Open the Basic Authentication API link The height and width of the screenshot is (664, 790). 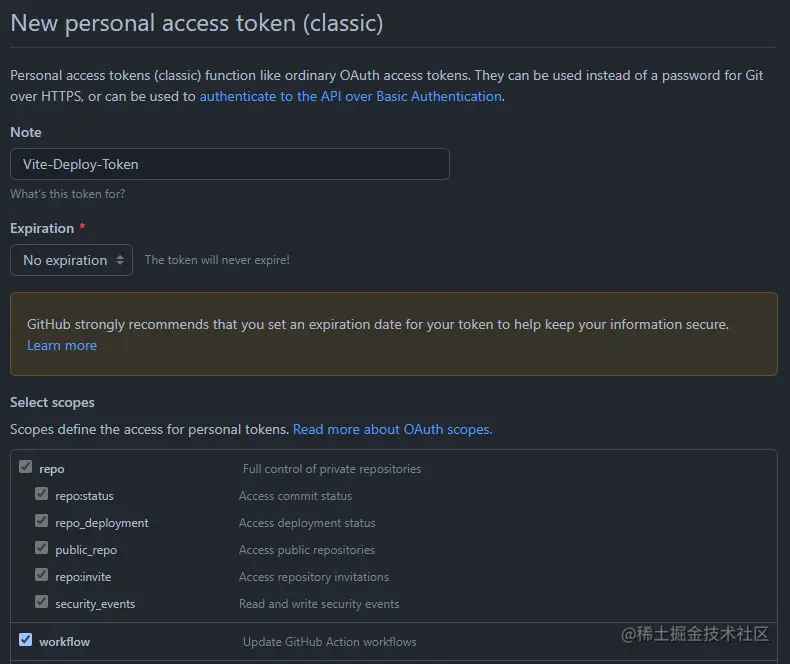pyautogui.click(x=351, y=96)
